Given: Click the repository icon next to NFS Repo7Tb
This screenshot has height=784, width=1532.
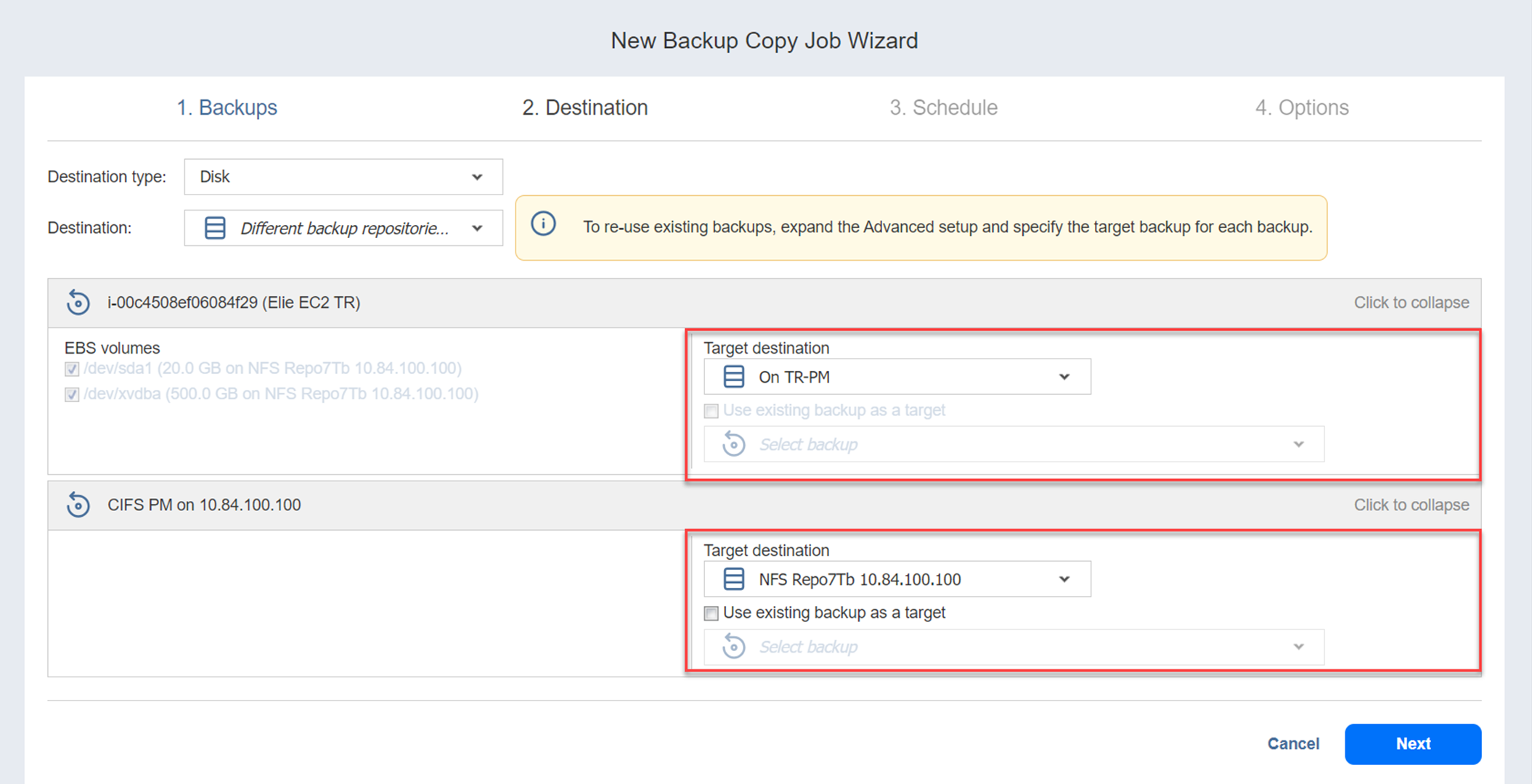Looking at the screenshot, I should coord(733,579).
